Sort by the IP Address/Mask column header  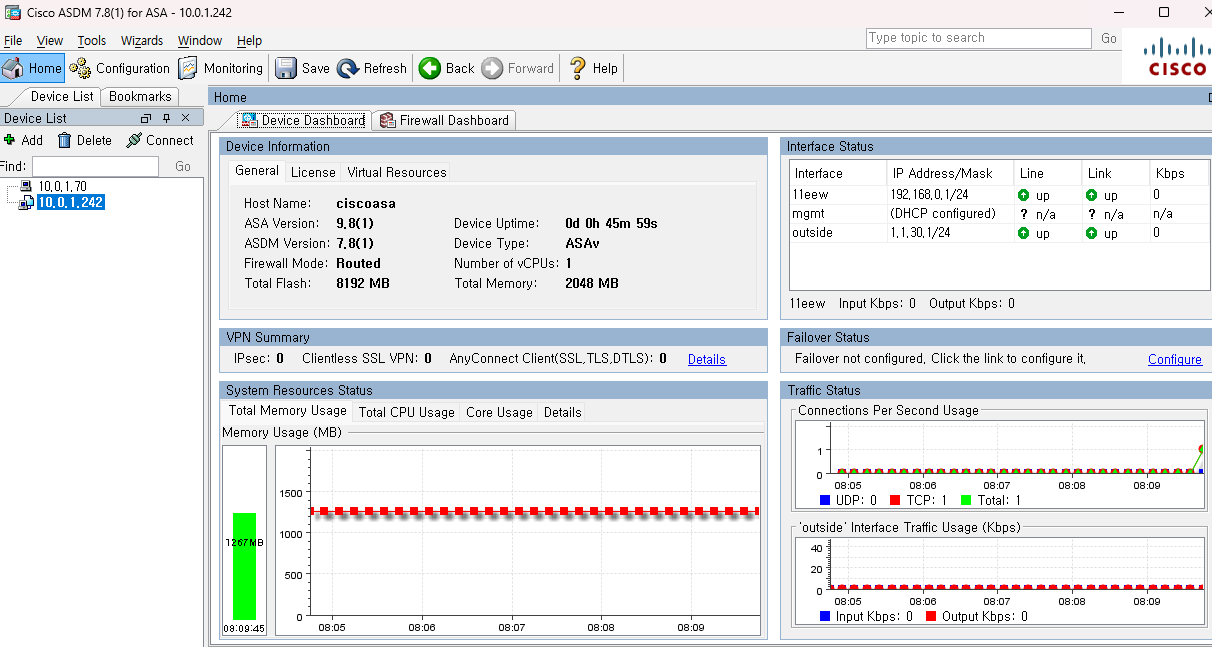click(950, 173)
